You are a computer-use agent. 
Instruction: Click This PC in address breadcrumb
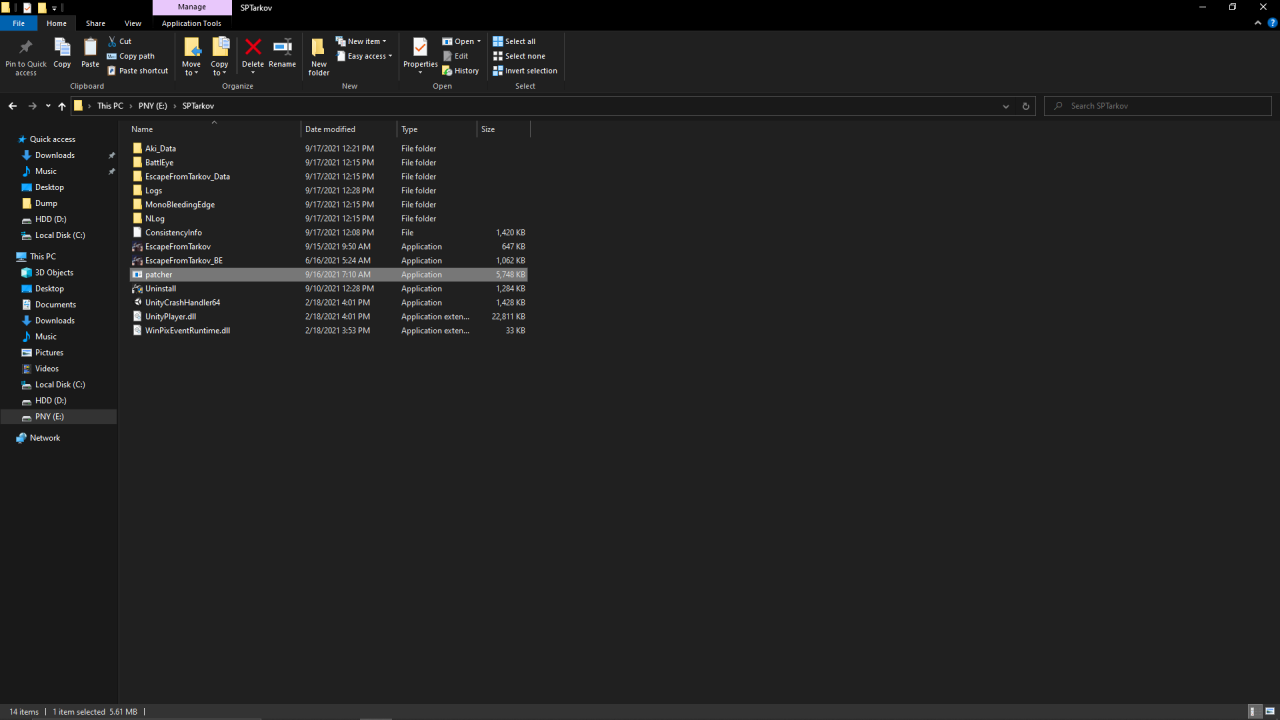click(110, 106)
